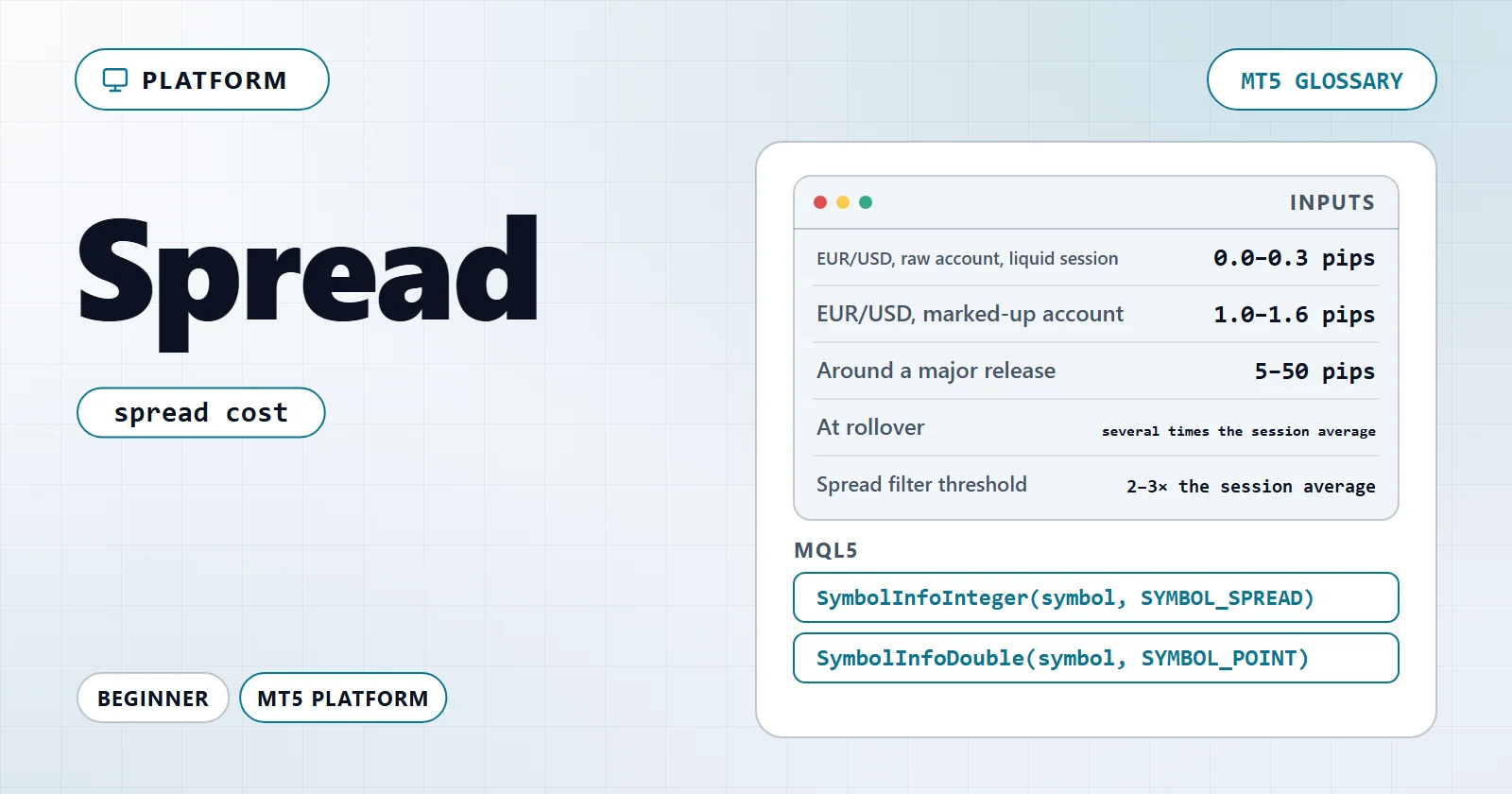Click the spread cost pill
This screenshot has width=1512, height=794.
[201, 412]
